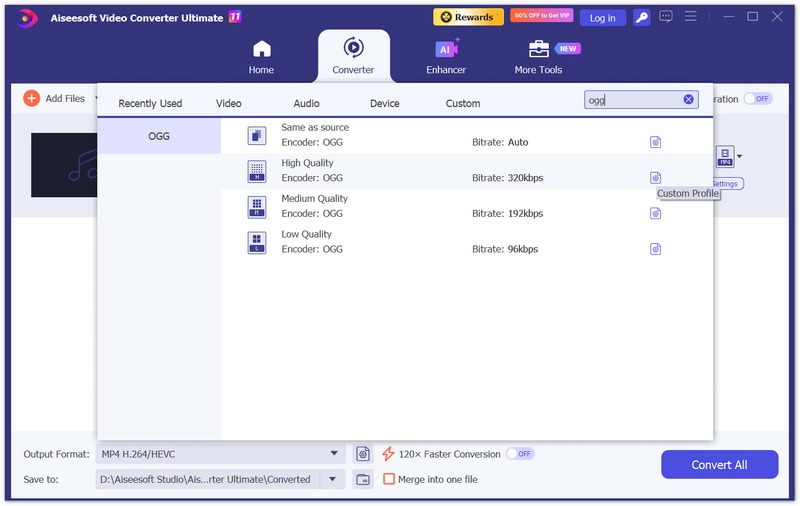Click the Log in button
Viewport: 800px width, 506px height.
[603, 18]
